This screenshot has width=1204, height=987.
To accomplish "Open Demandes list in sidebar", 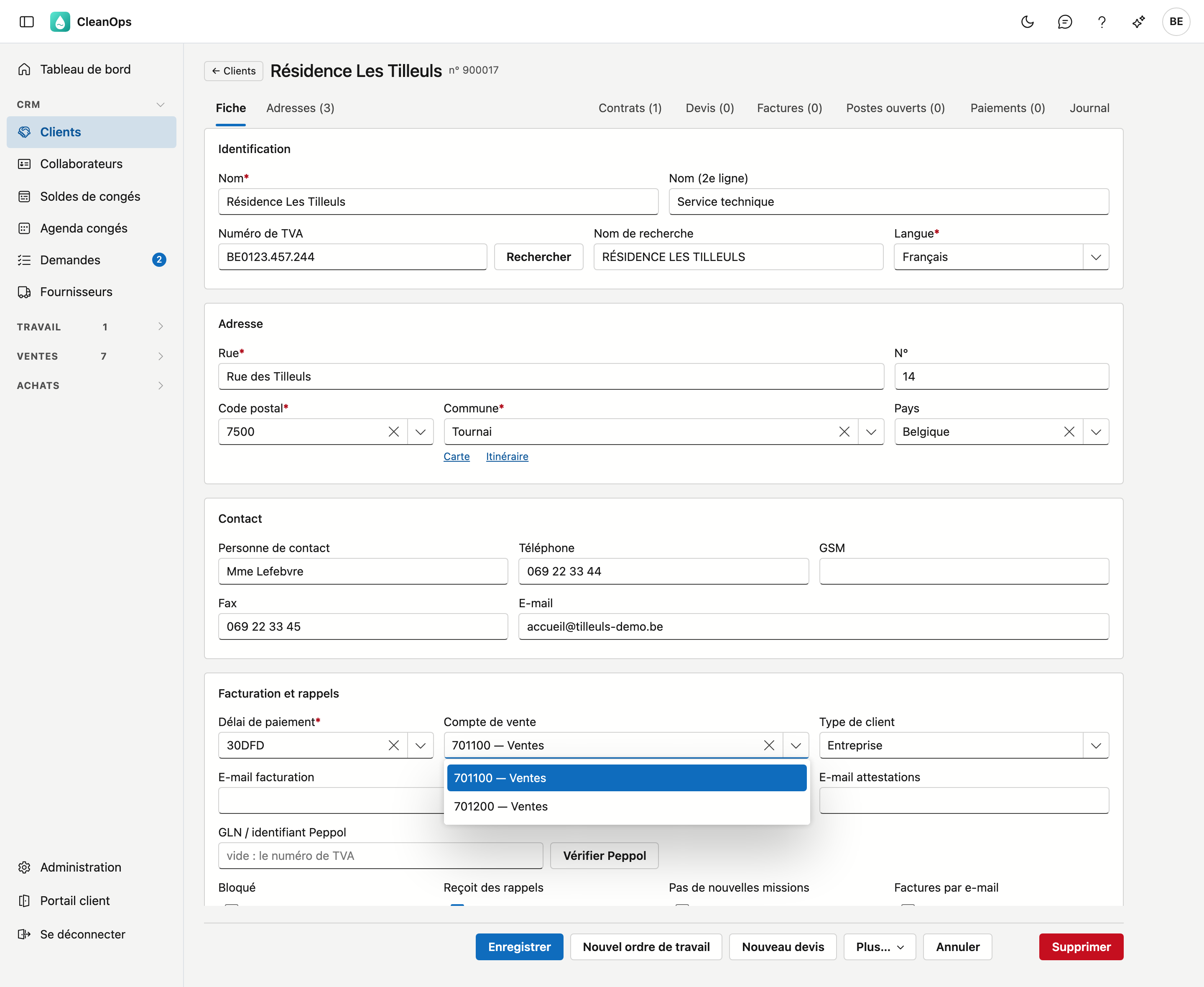I will coord(92,260).
